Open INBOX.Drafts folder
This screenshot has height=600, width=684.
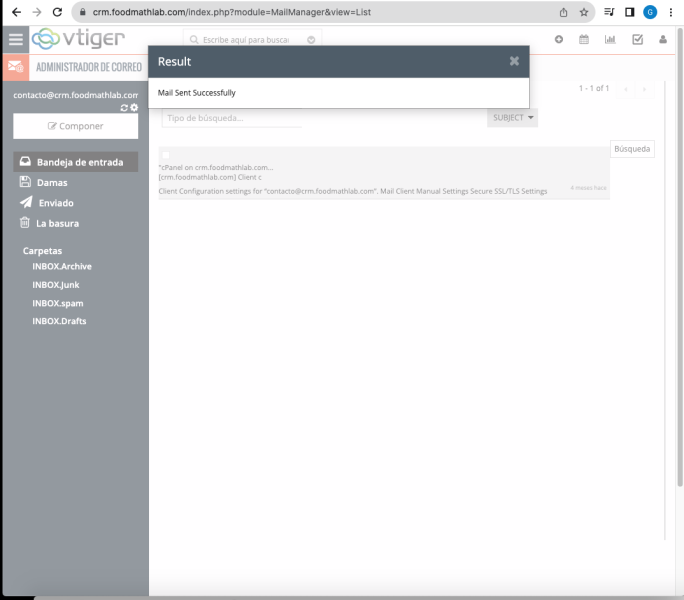[59, 321]
